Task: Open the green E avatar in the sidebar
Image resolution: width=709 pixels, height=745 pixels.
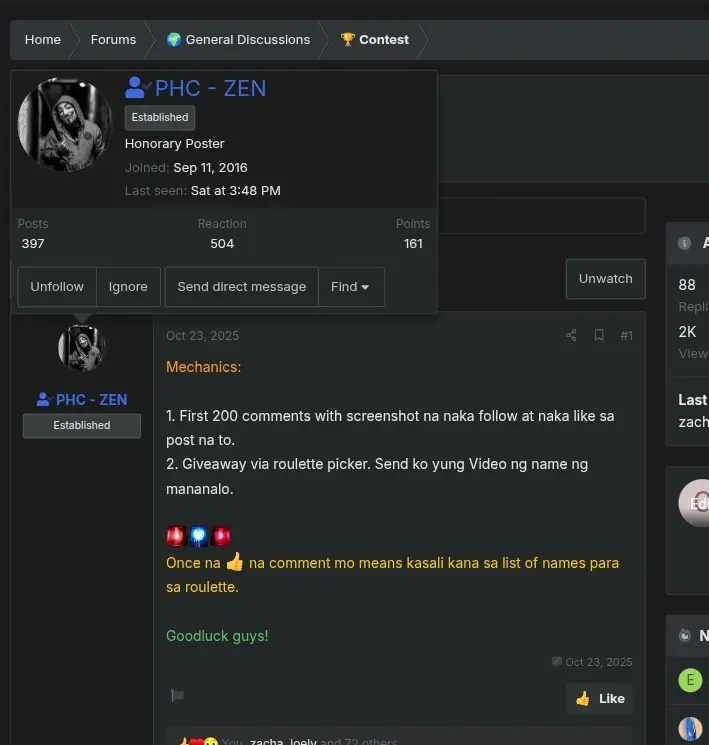Action: (690, 680)
